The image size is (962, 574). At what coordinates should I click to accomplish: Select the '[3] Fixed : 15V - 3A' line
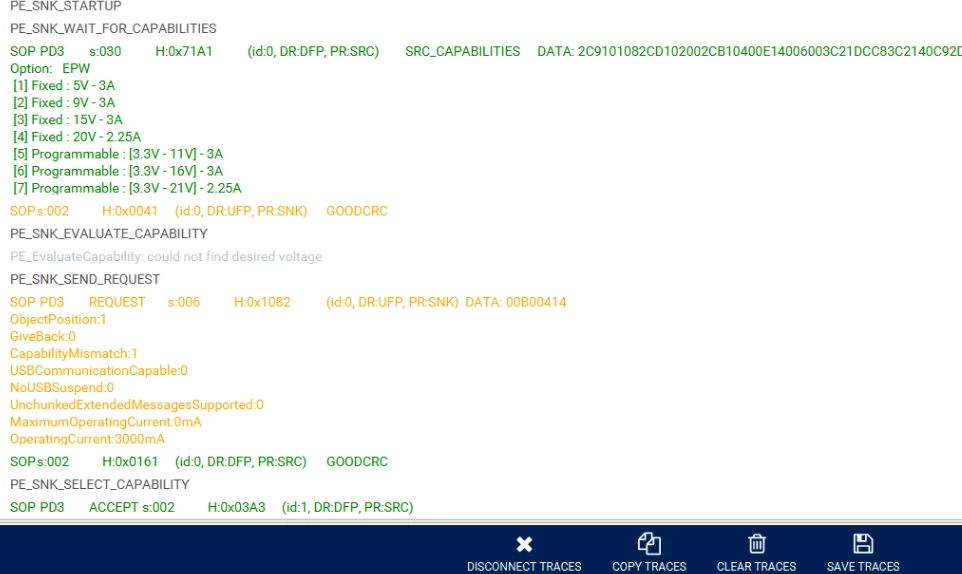(x=67, y=120)
